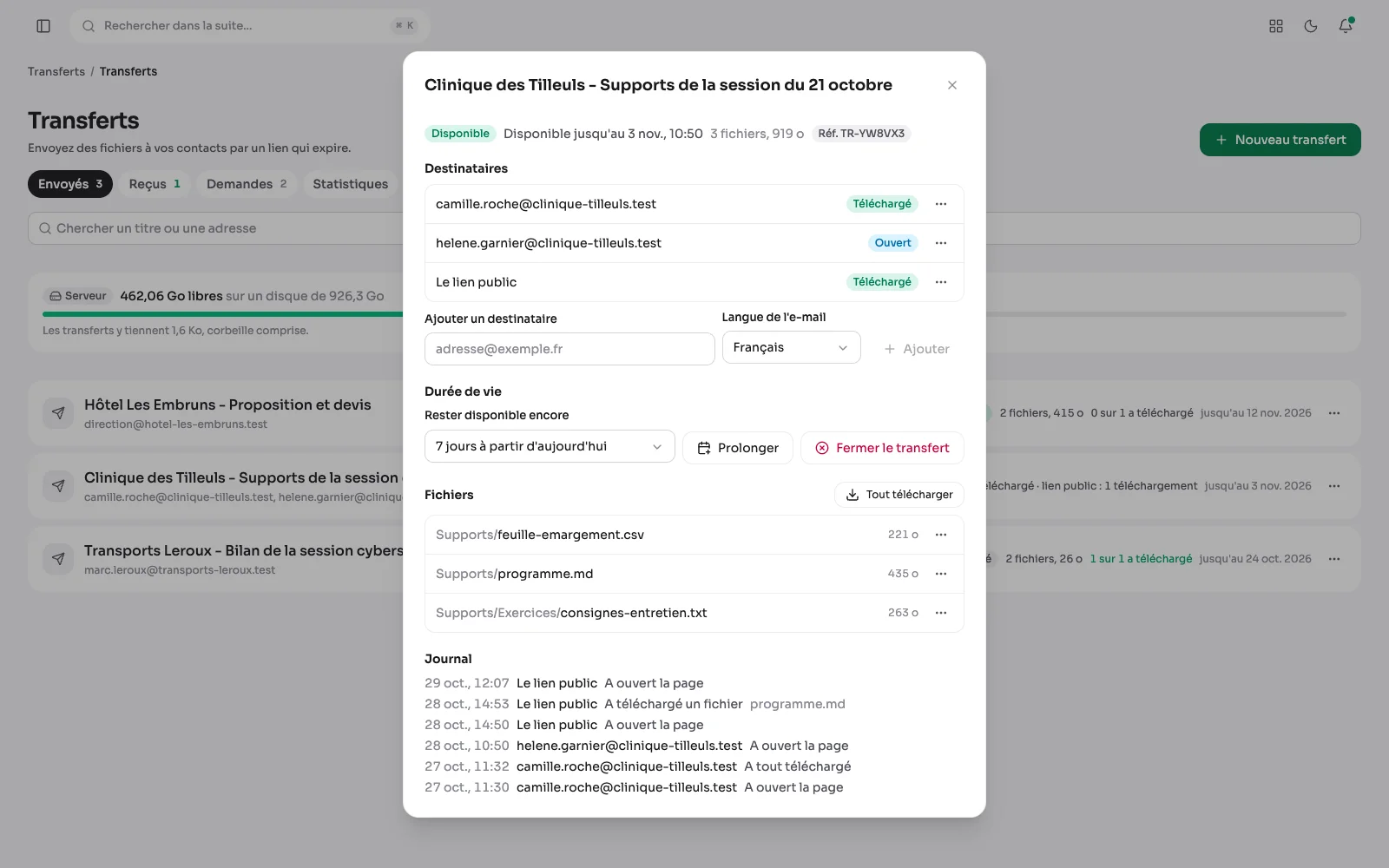Switch to dark mode moon icon
The width and height of the screenshot is (1389, 868).
point(1311,26)
